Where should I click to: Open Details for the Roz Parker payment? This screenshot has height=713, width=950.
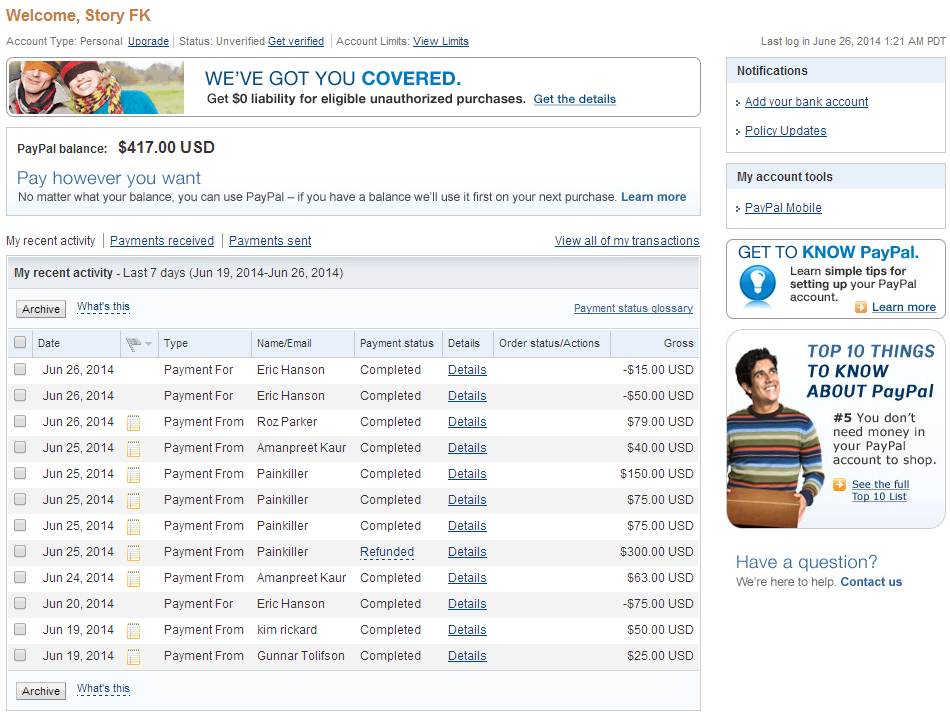(x=467, y=422)
